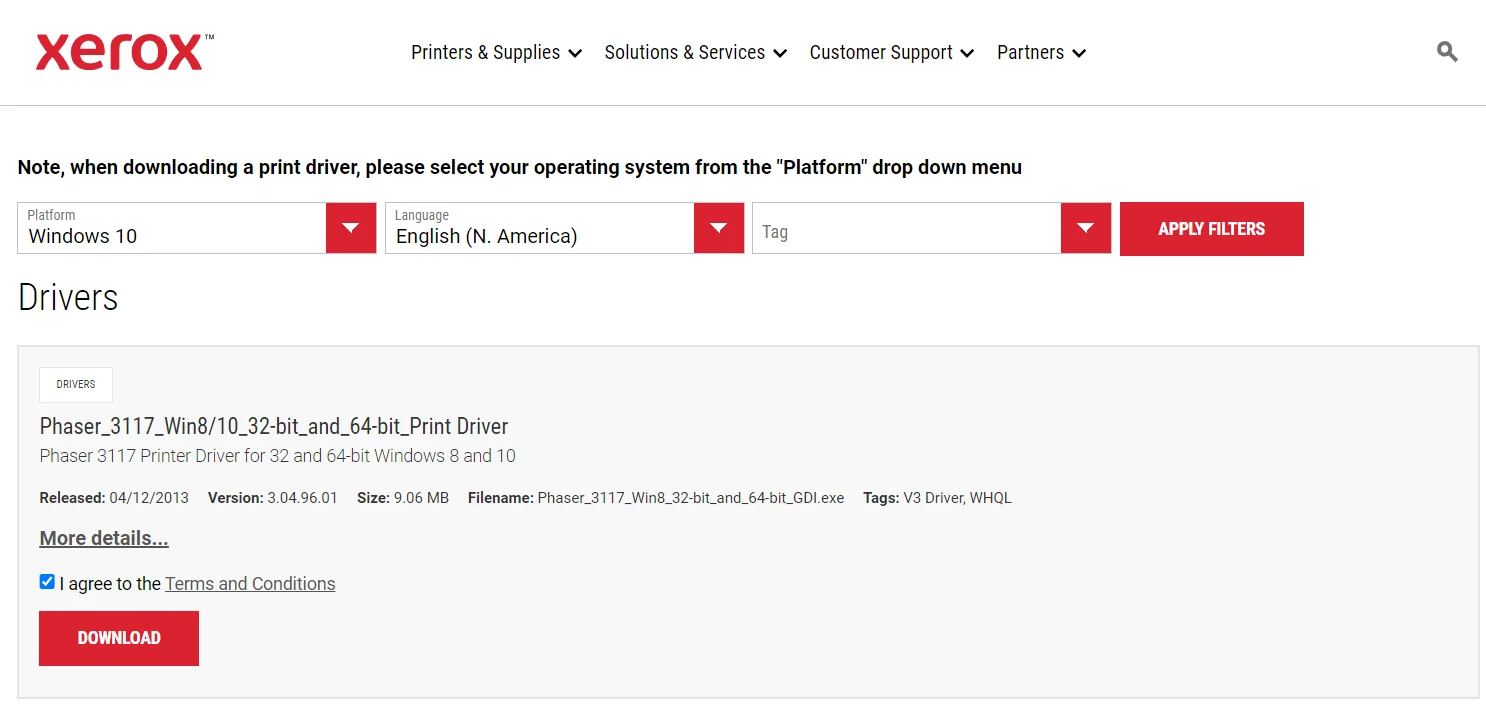Click the Phaser 3117 Printer Driver description
The image size is (1486, 721).
coord(278,456)
